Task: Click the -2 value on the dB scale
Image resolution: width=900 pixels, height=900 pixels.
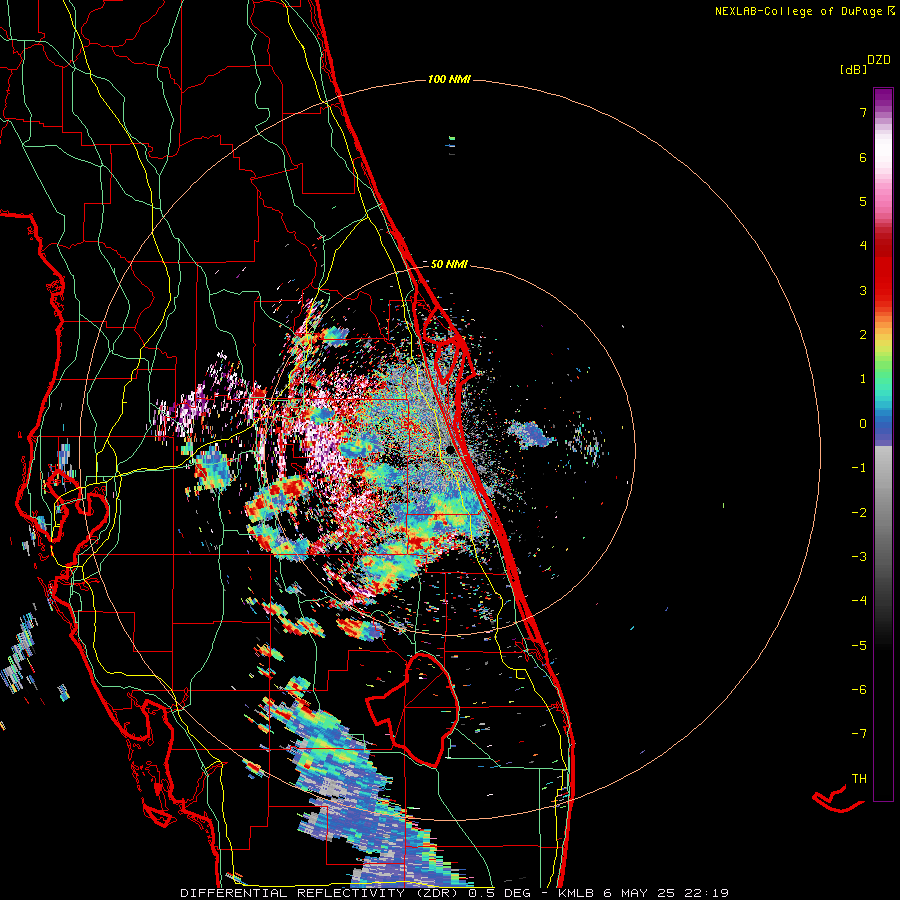Action: click(859, 513)
